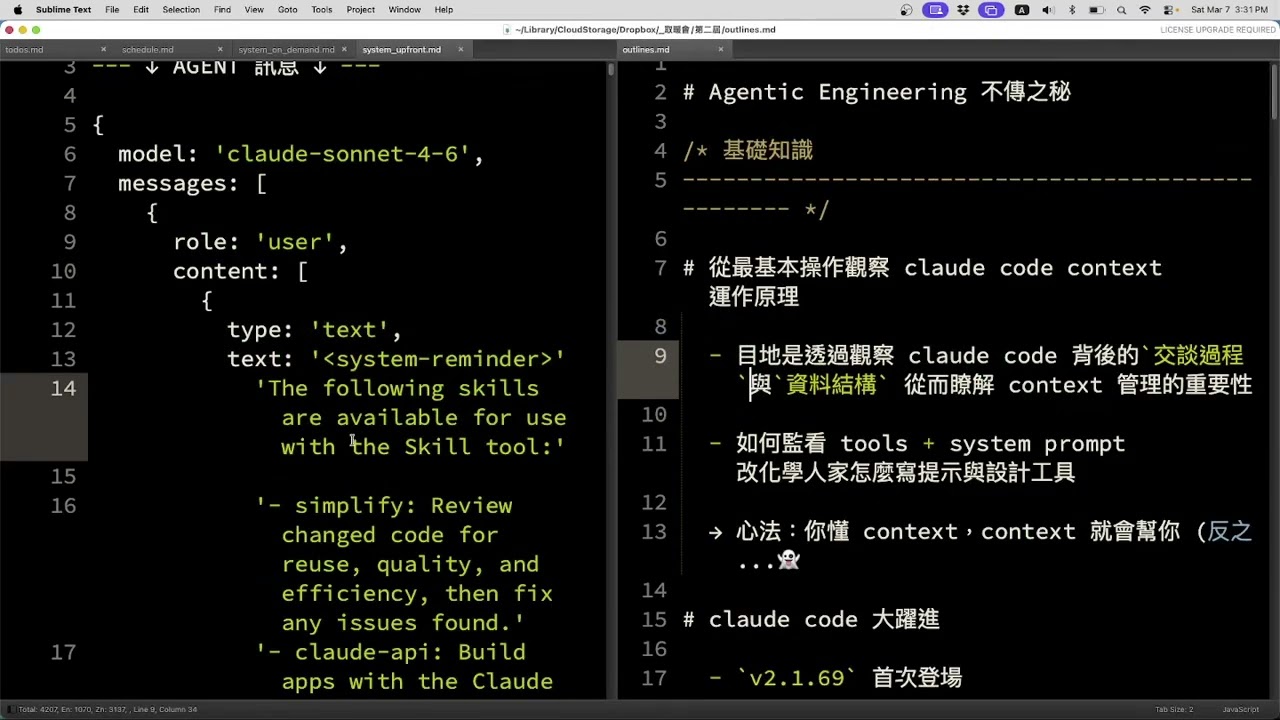This screenshot has height=720, width=1280.
Task: Click the '- claude-api: Build' line
Action: click(x=391, y=652)
